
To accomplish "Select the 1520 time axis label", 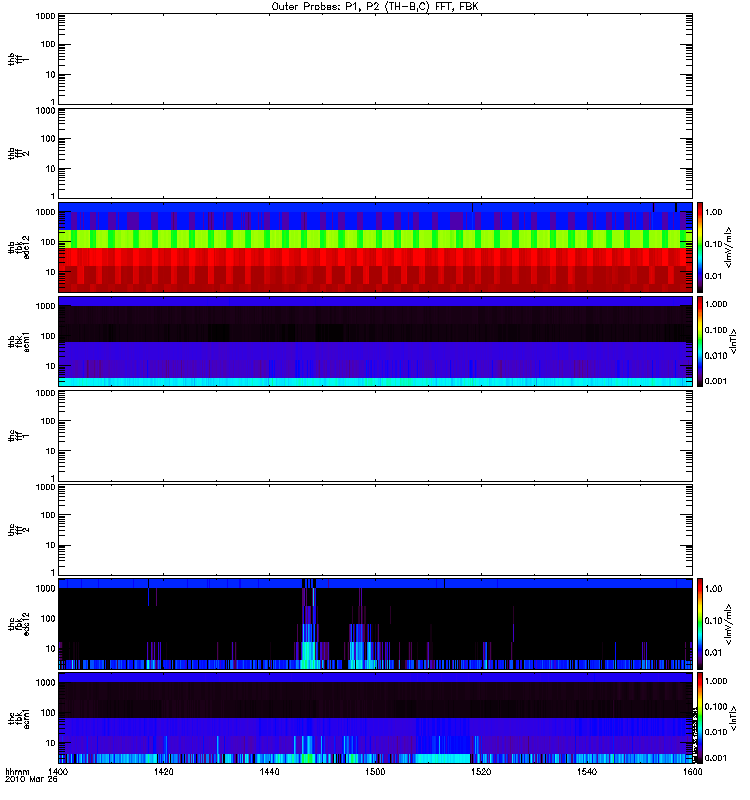I will (481, 771).
